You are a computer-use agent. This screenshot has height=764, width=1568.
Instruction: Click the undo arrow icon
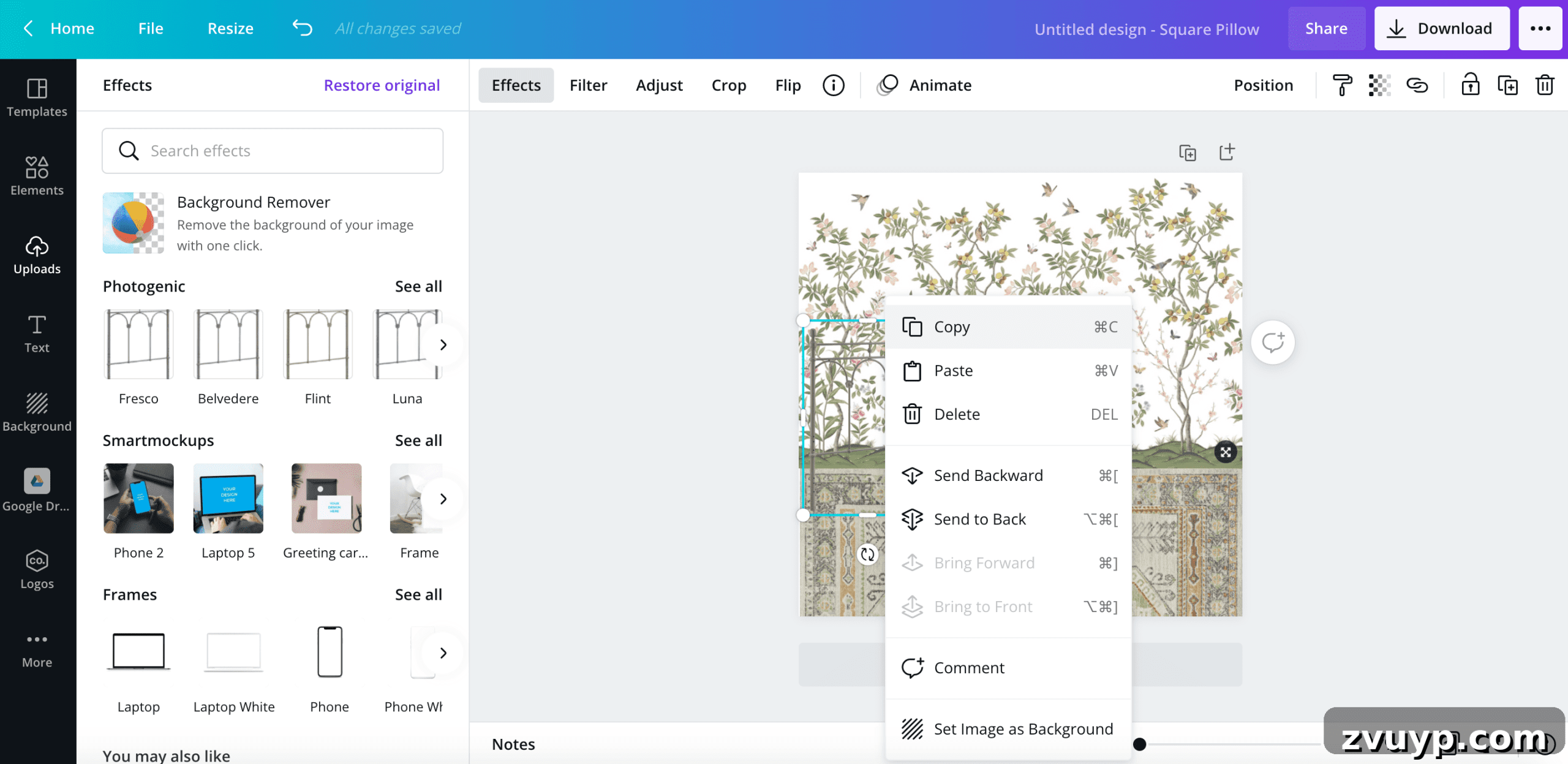303,28
